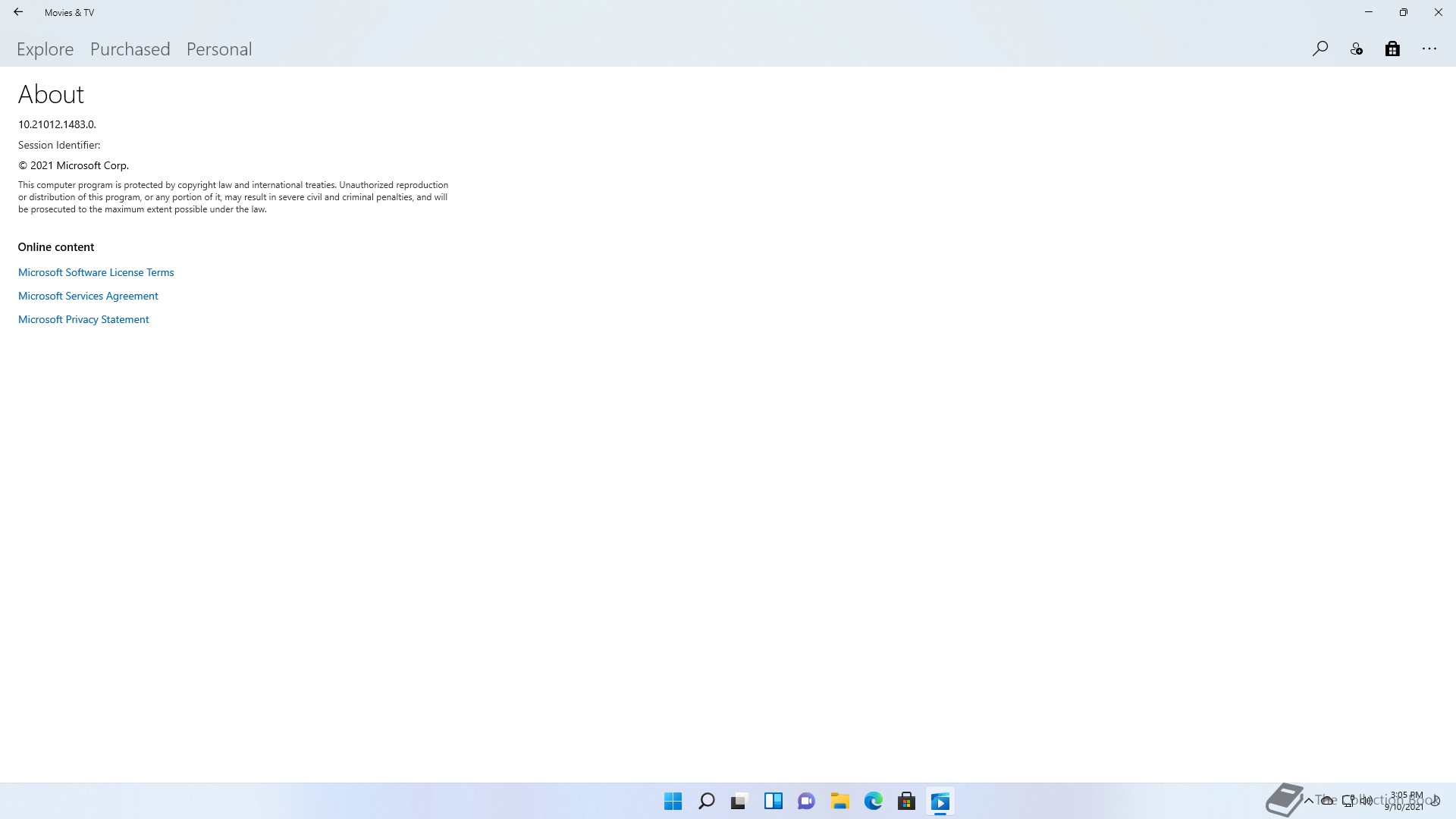Click the Session Identifier label
This screenshot has width=1456, height=819.
click(59, 145)
